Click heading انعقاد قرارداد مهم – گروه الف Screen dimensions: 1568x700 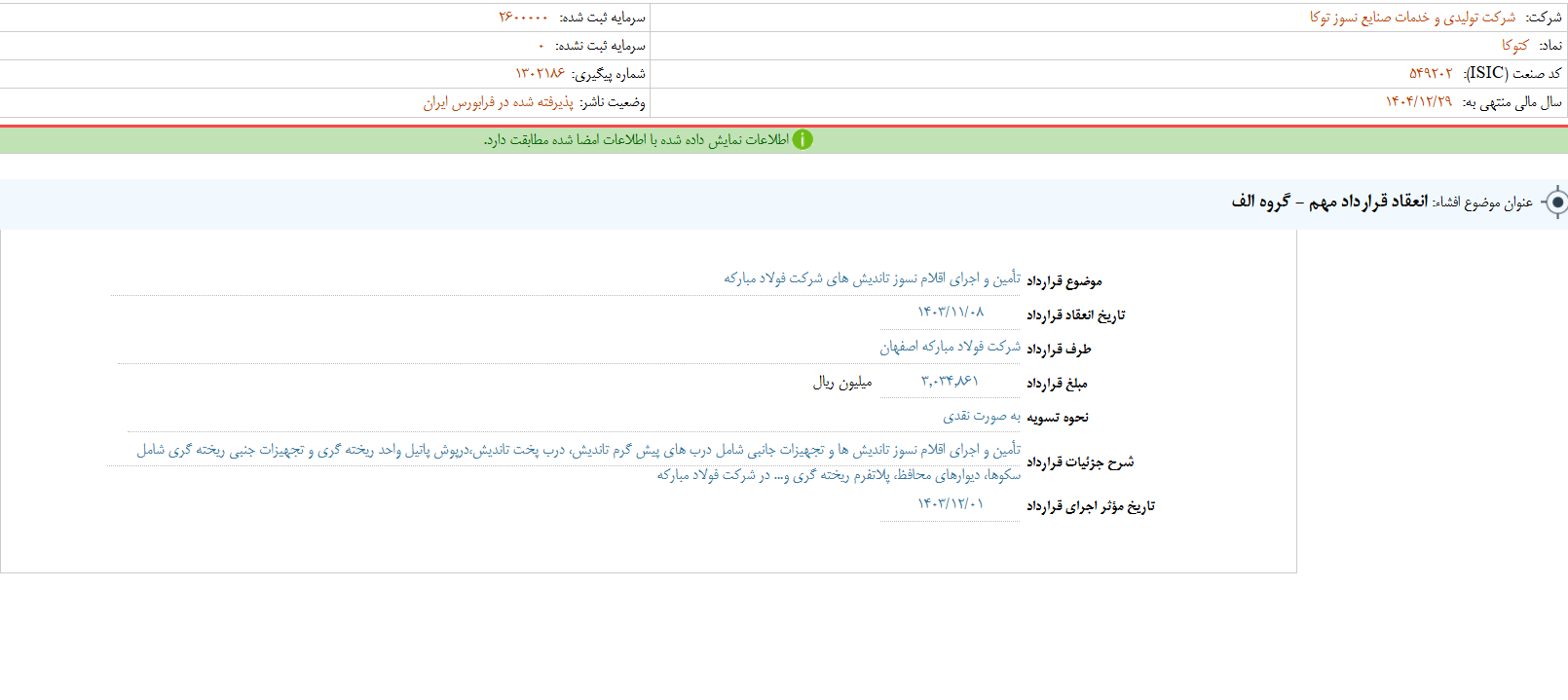1329,202
